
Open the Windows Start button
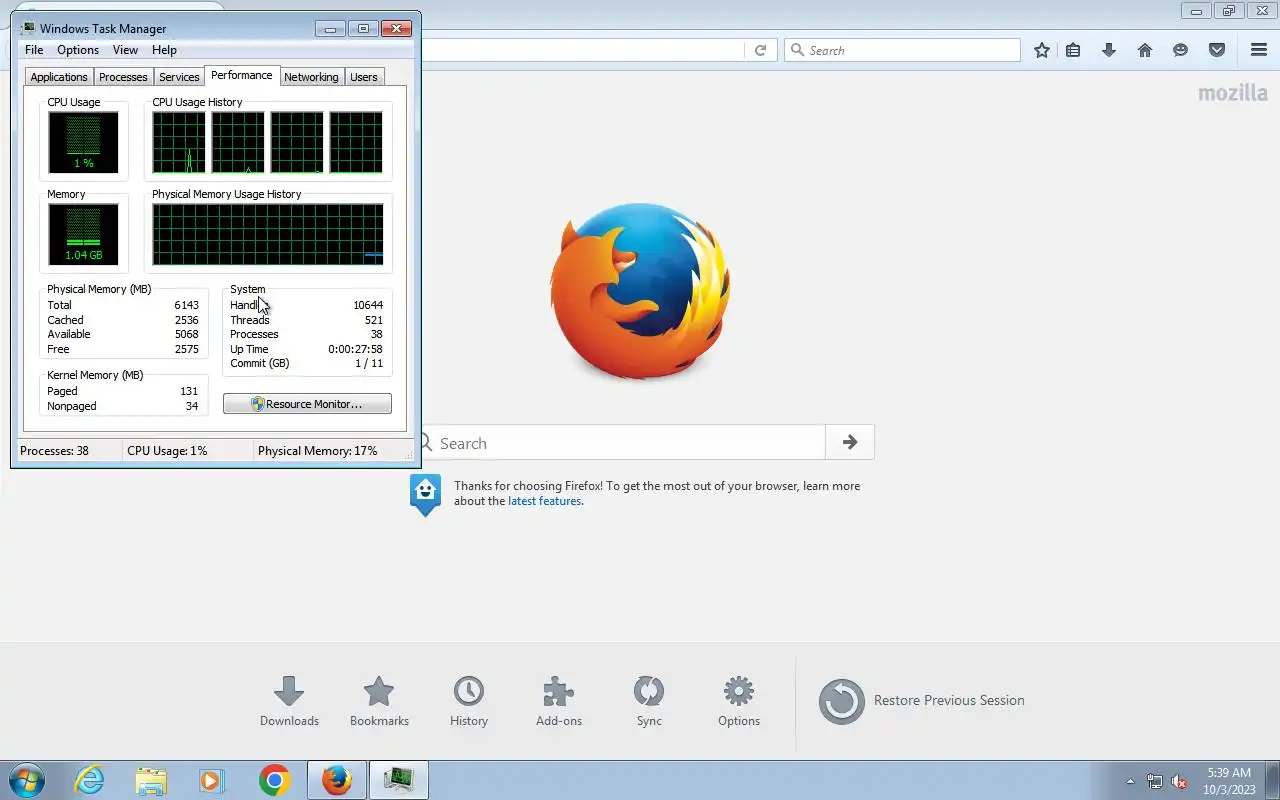coord(28,780)
